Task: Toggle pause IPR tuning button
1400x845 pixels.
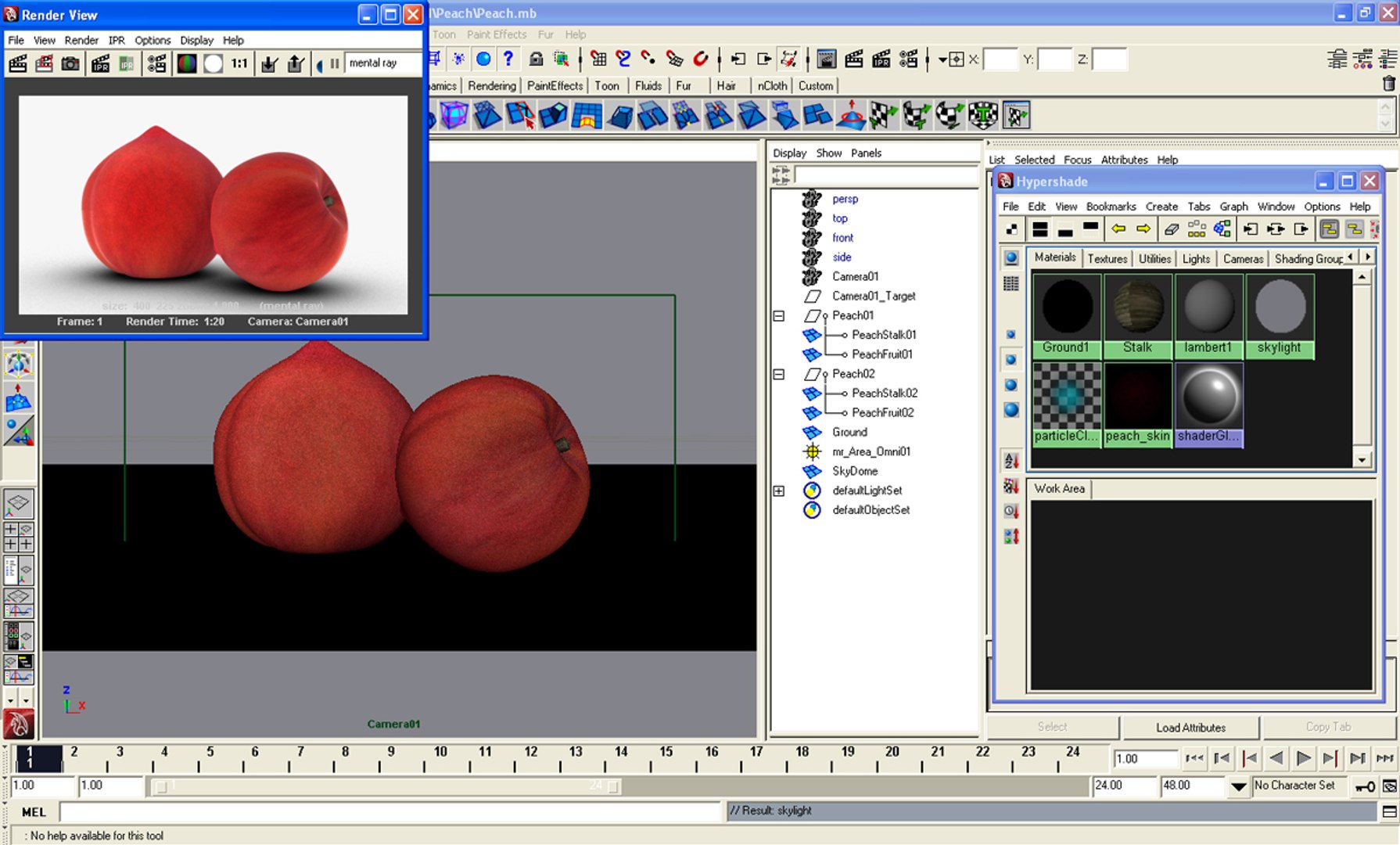Action: pyautogui.click(x=335, y=63)
